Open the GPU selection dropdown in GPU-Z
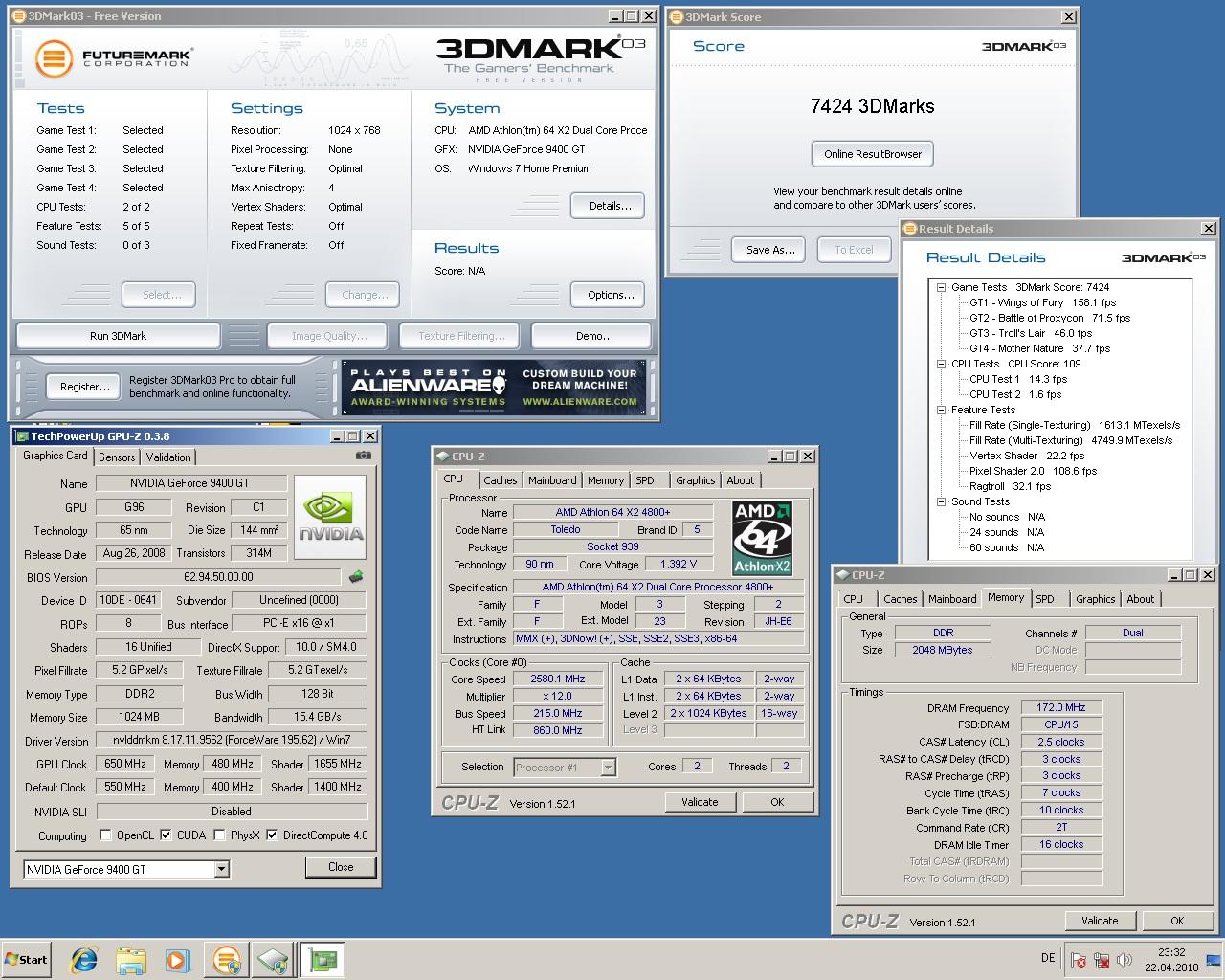 (221, 869)
